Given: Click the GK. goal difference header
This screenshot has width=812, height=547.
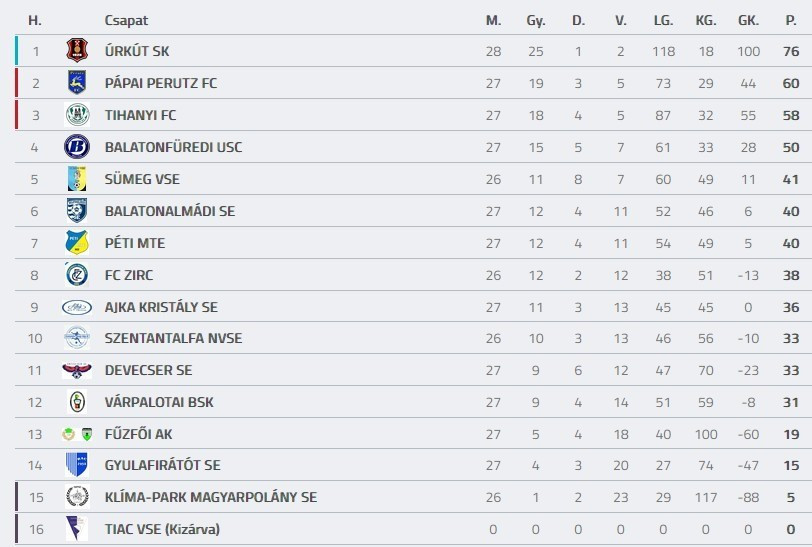Looking at the screenshot, I should coord(748,20).
